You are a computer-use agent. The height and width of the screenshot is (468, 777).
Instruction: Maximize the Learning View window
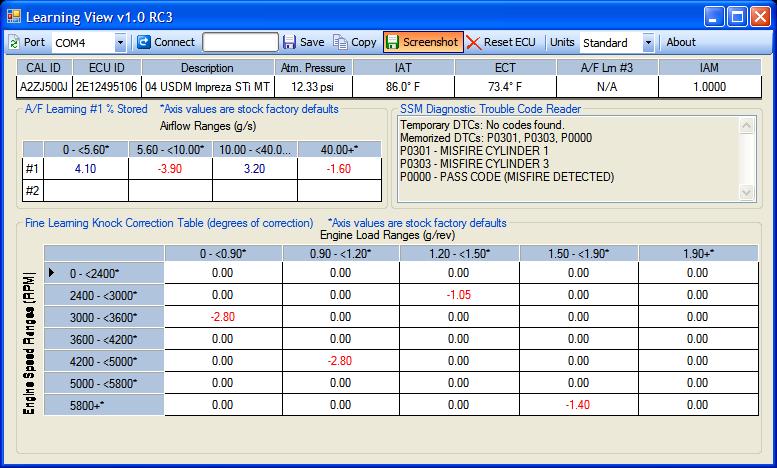coord(735,16)
